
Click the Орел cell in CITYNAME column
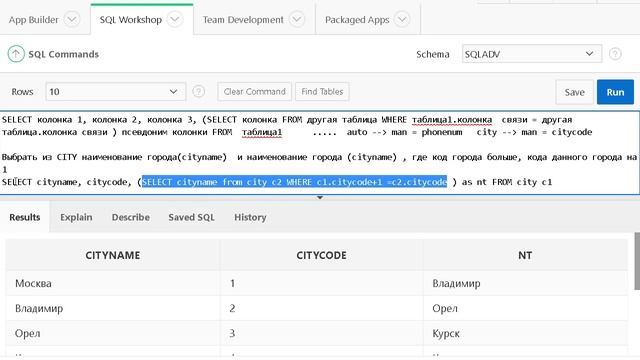[x=113, y=333]
